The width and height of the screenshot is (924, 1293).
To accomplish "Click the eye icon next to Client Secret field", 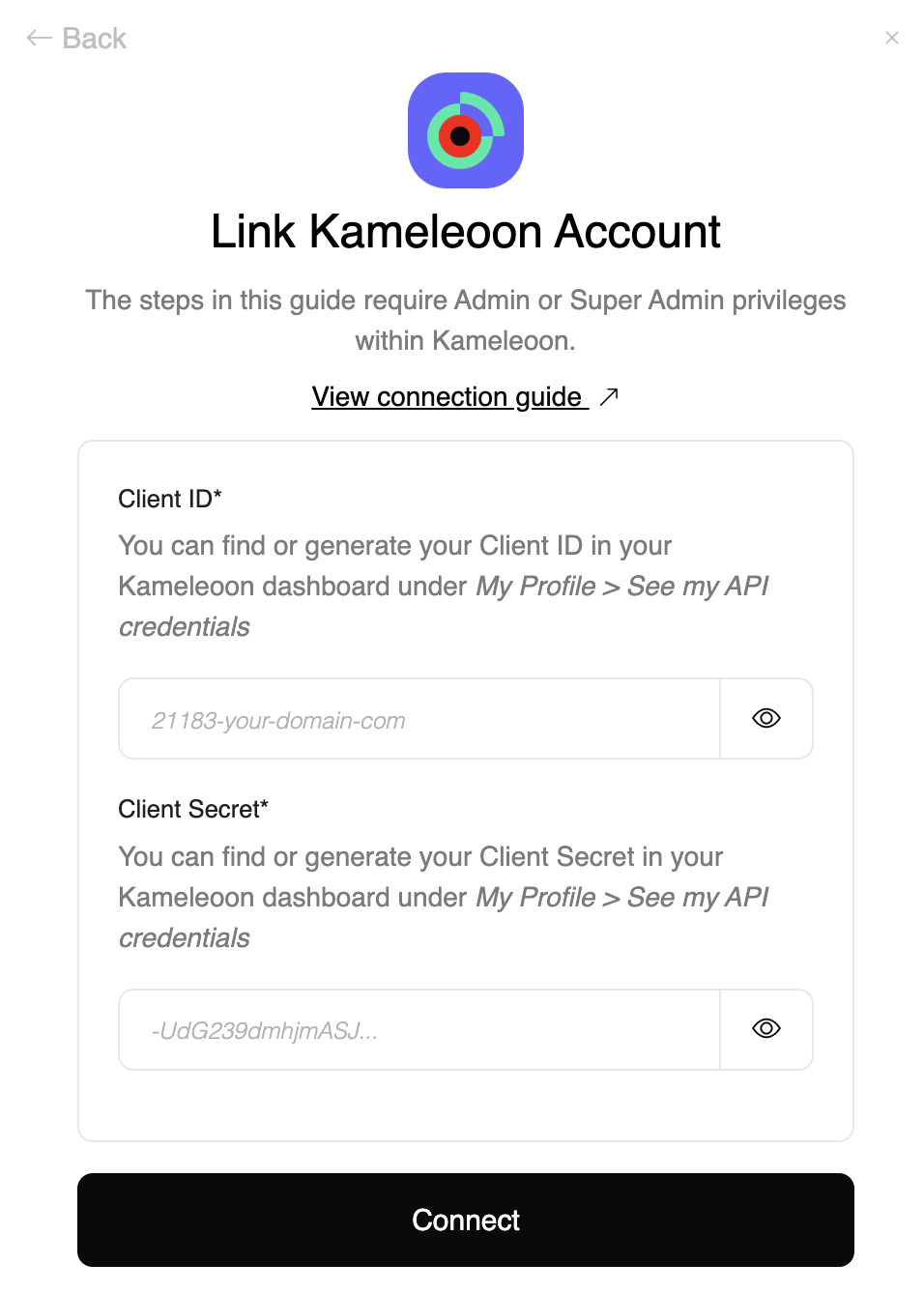I will click(765, 1029).
